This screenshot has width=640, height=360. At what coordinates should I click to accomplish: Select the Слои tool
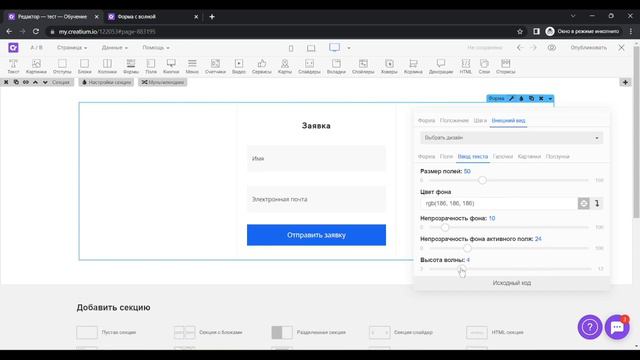[484, 66]
